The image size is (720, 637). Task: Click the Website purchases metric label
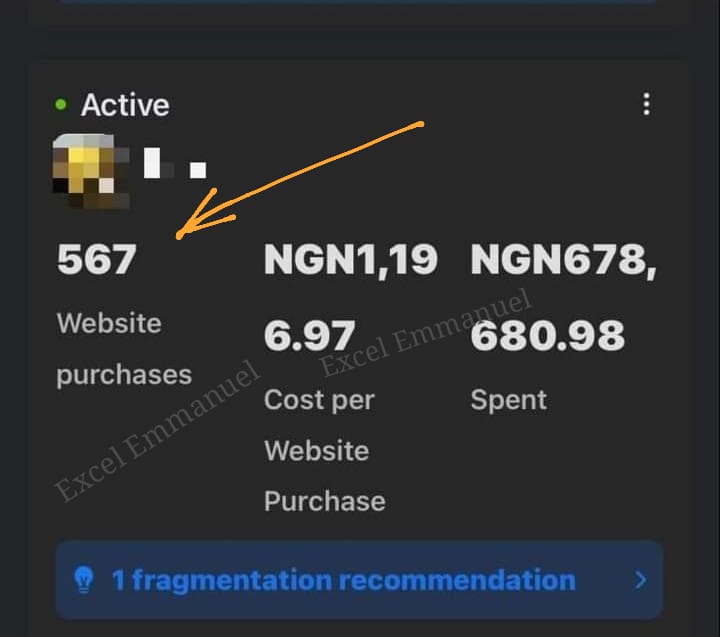tap(124, 349)
